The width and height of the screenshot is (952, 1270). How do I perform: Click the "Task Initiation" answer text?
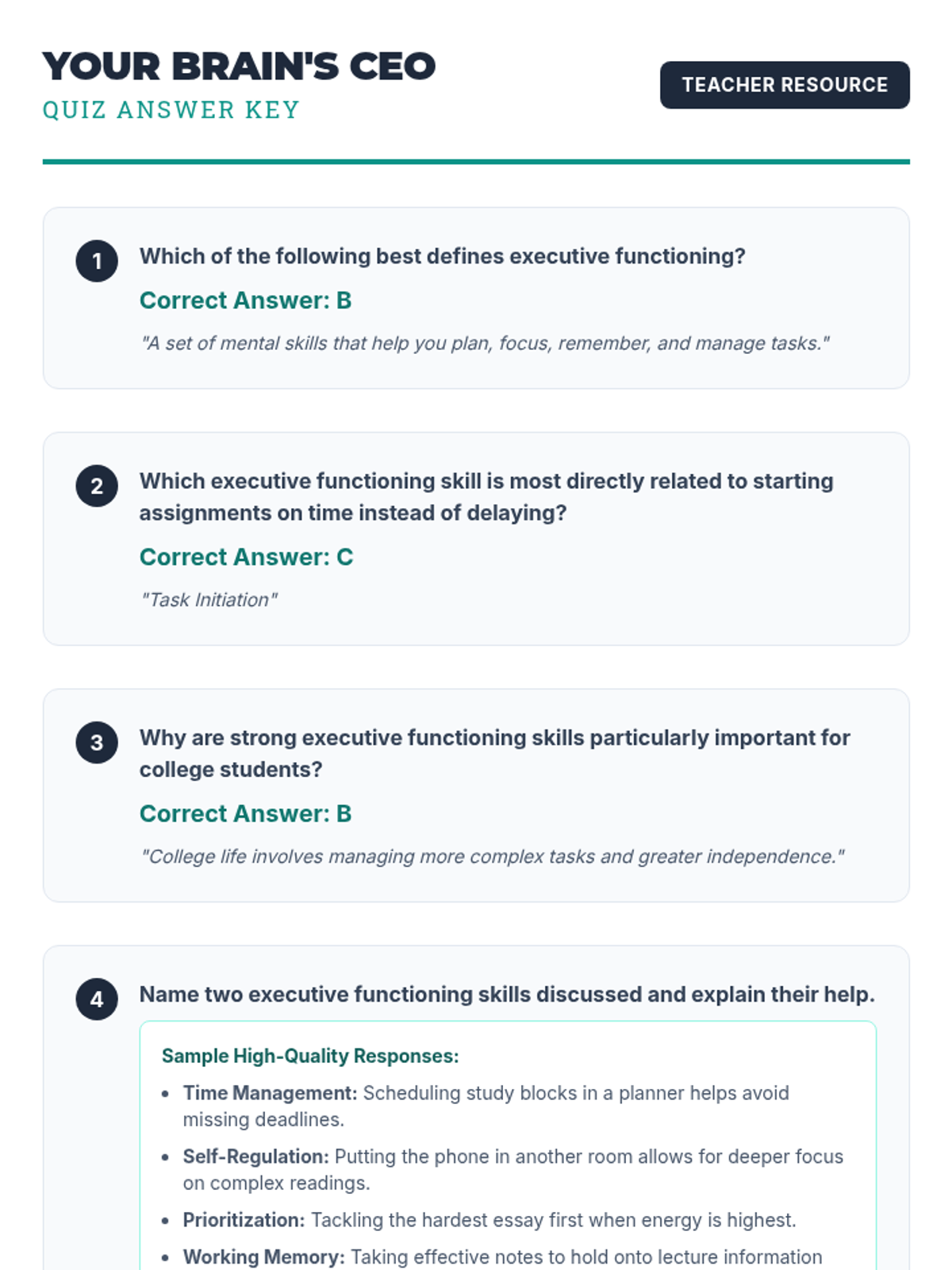pos(209,599)
